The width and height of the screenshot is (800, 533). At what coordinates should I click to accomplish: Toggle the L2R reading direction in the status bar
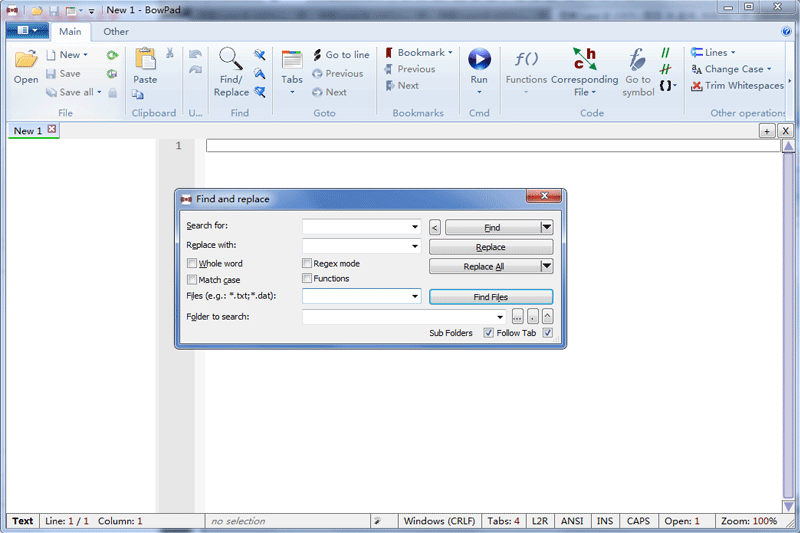click(x=539, y=521)
